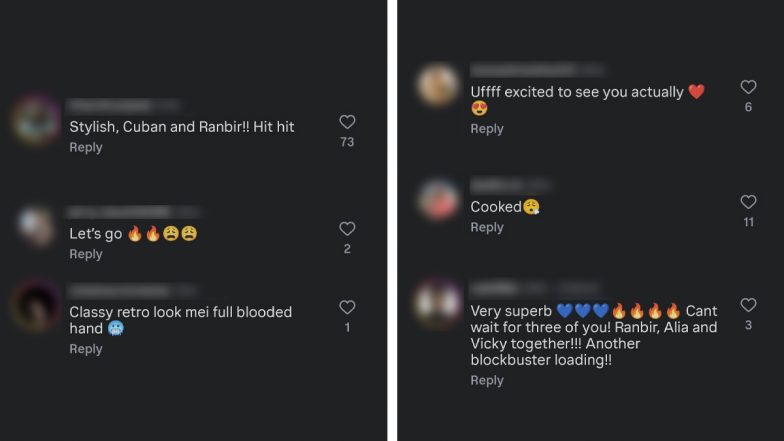Open avatar of 'Let's go' commenter
Image resolution: width=784 pixels, height=441 pixels.
[x=36, y=226]
